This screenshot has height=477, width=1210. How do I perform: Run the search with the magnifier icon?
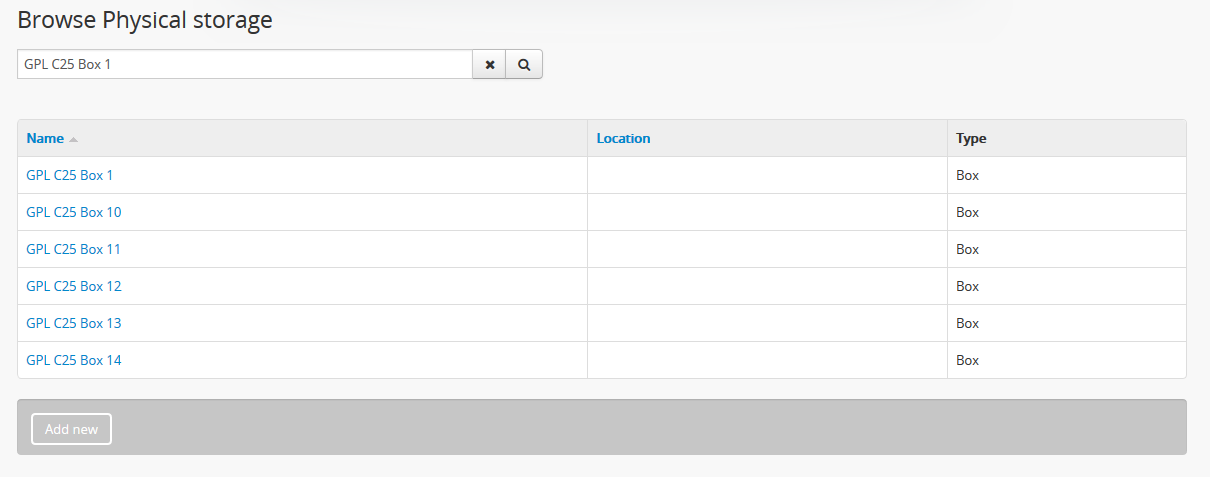[524, 65]
